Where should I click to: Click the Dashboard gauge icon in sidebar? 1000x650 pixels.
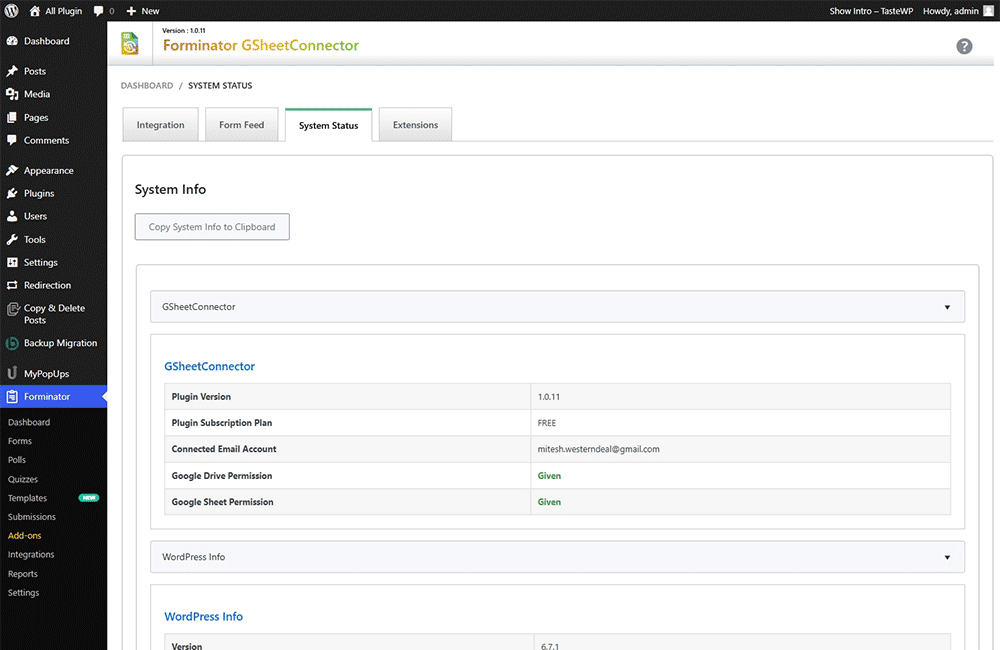(12, 41)
